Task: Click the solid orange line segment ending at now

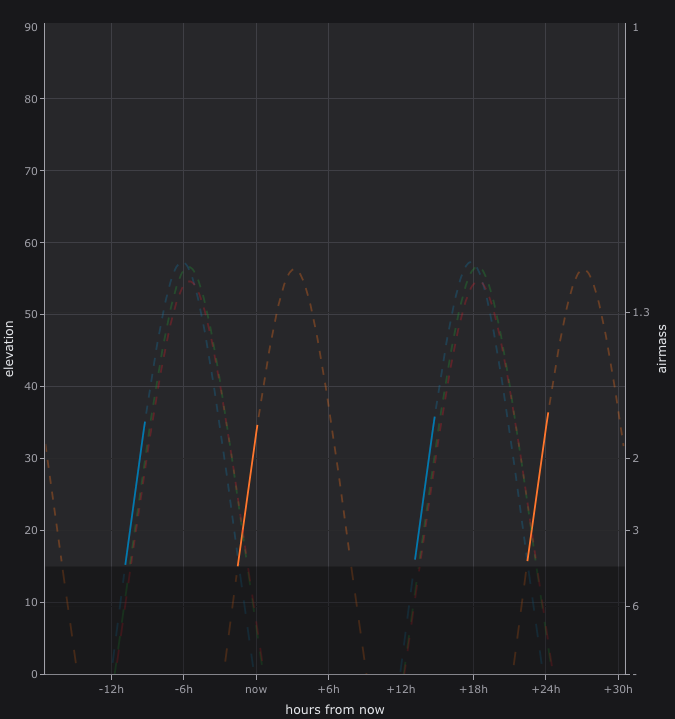Action: 248,496
